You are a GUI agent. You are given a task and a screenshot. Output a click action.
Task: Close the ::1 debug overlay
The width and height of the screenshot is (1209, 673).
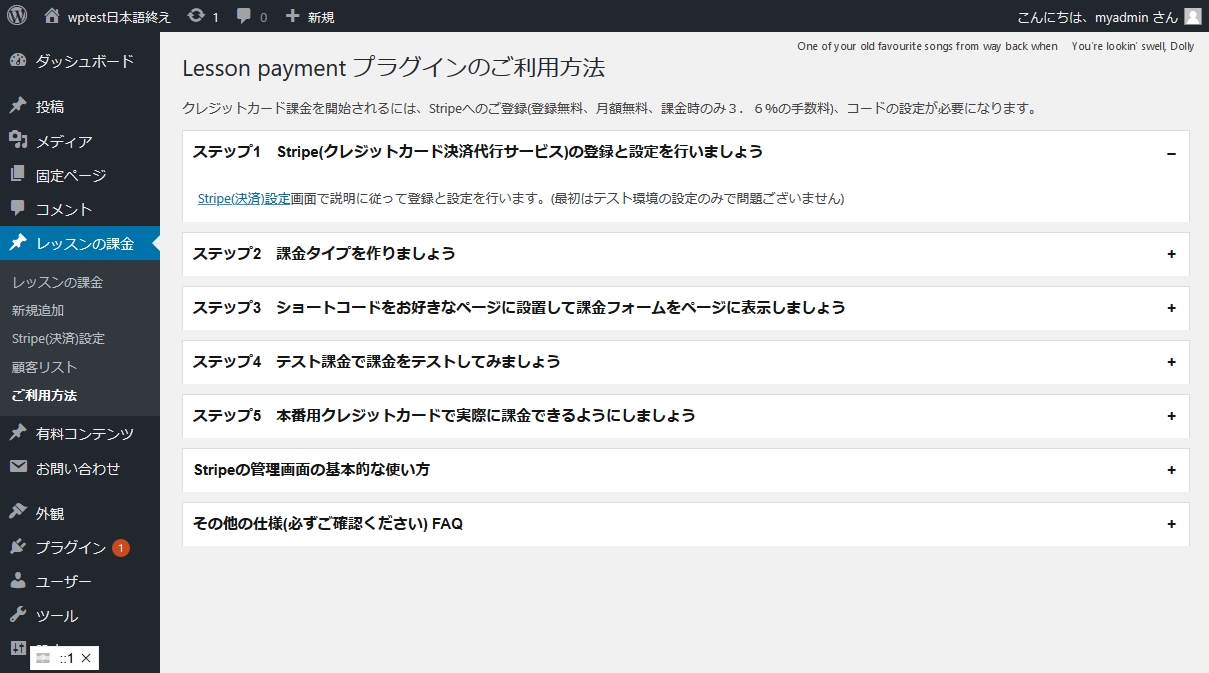tap(86, 658)
